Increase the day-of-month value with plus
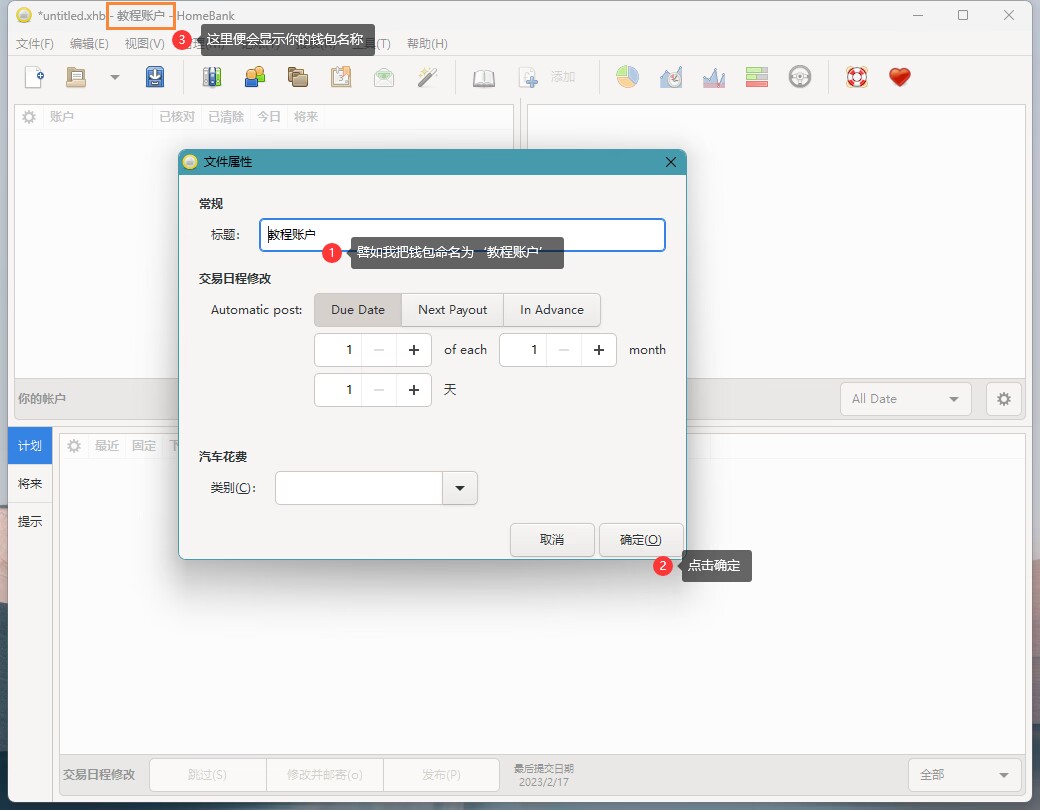Image resolution: width=1040 pixels, height=810 pixels. [x=414, y=350]
